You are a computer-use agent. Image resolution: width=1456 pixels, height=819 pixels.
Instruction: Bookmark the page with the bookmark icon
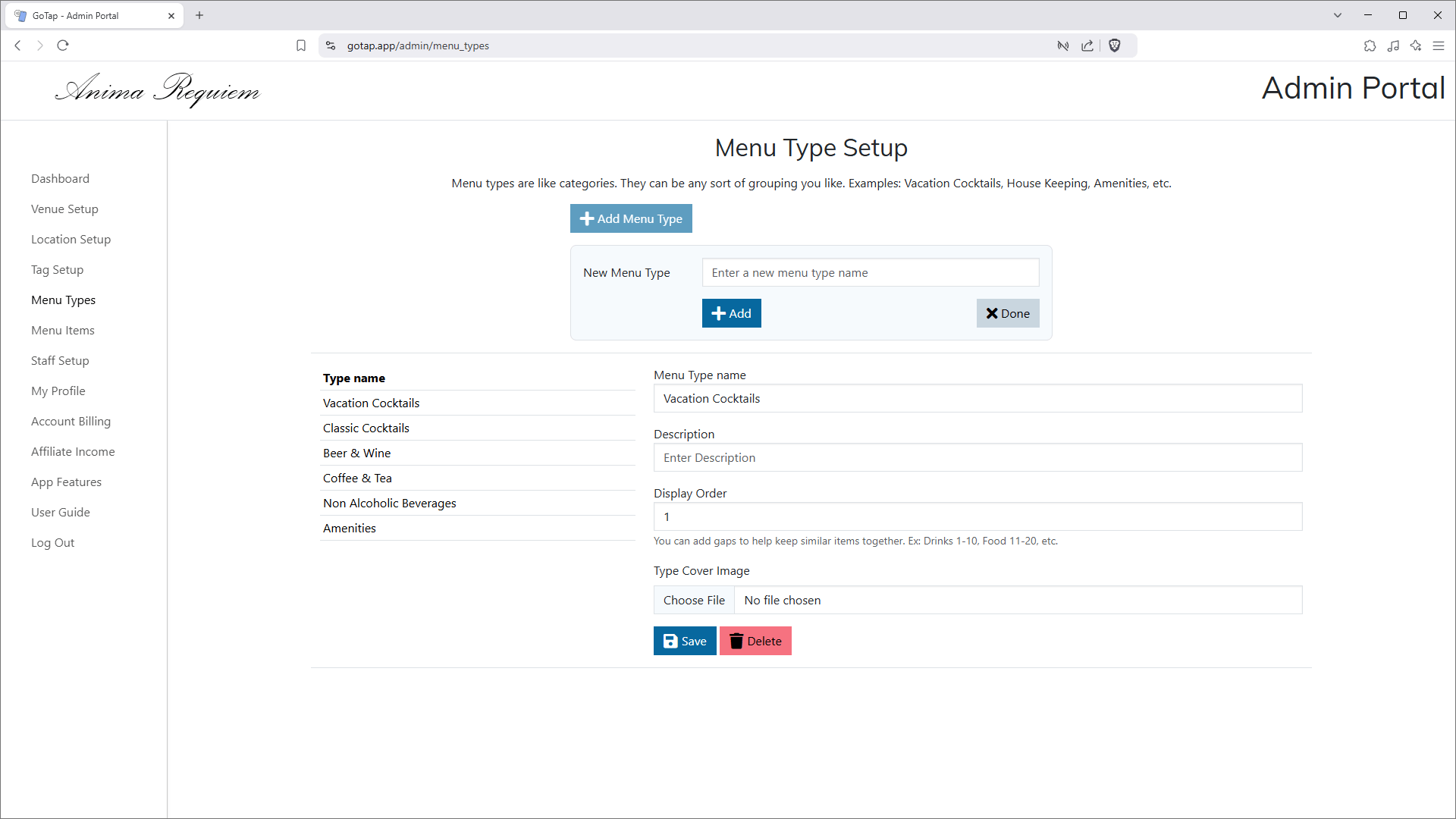pyautogui.click(x=301, y=45)
